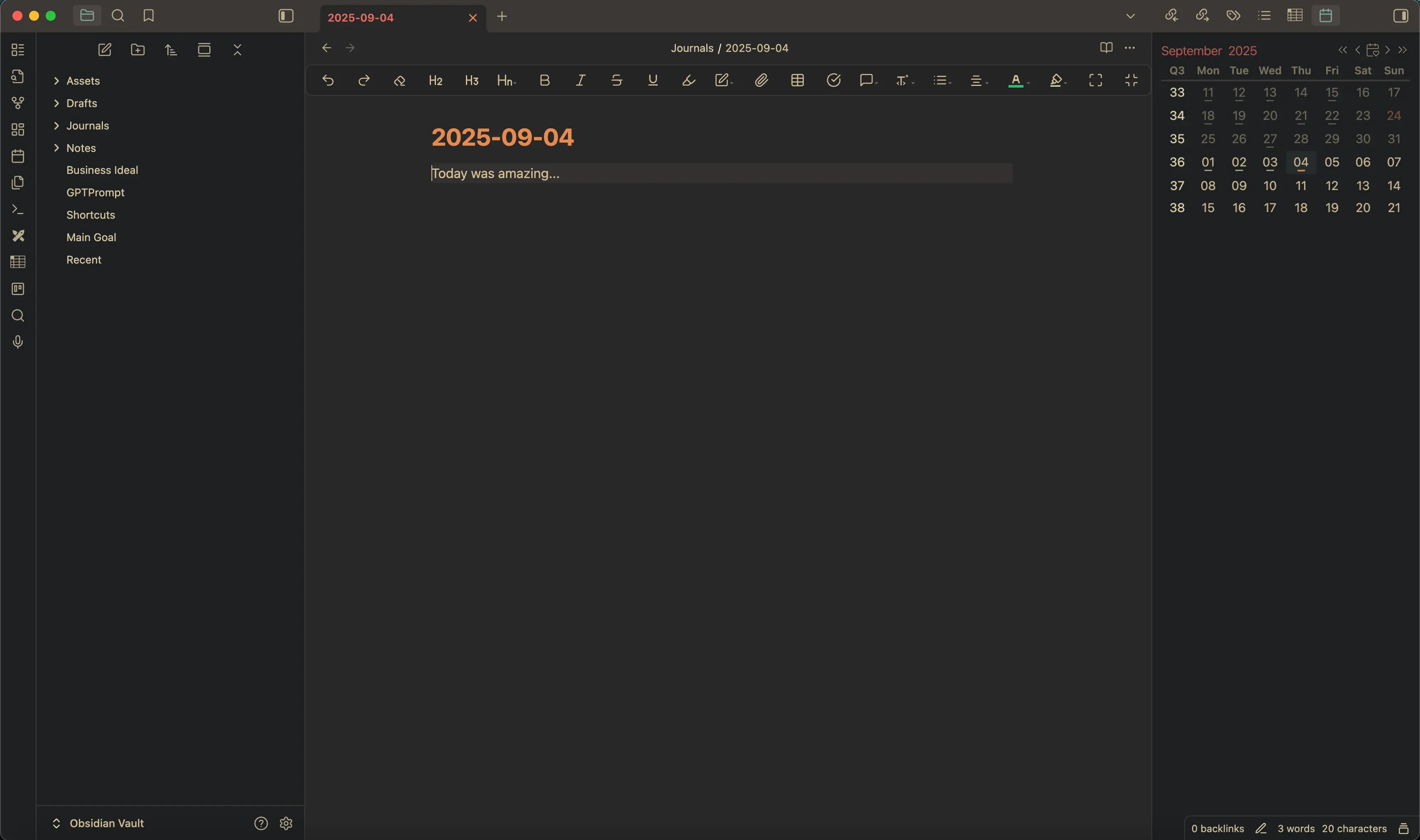Insert a table from the toolbar

[797, 81]
